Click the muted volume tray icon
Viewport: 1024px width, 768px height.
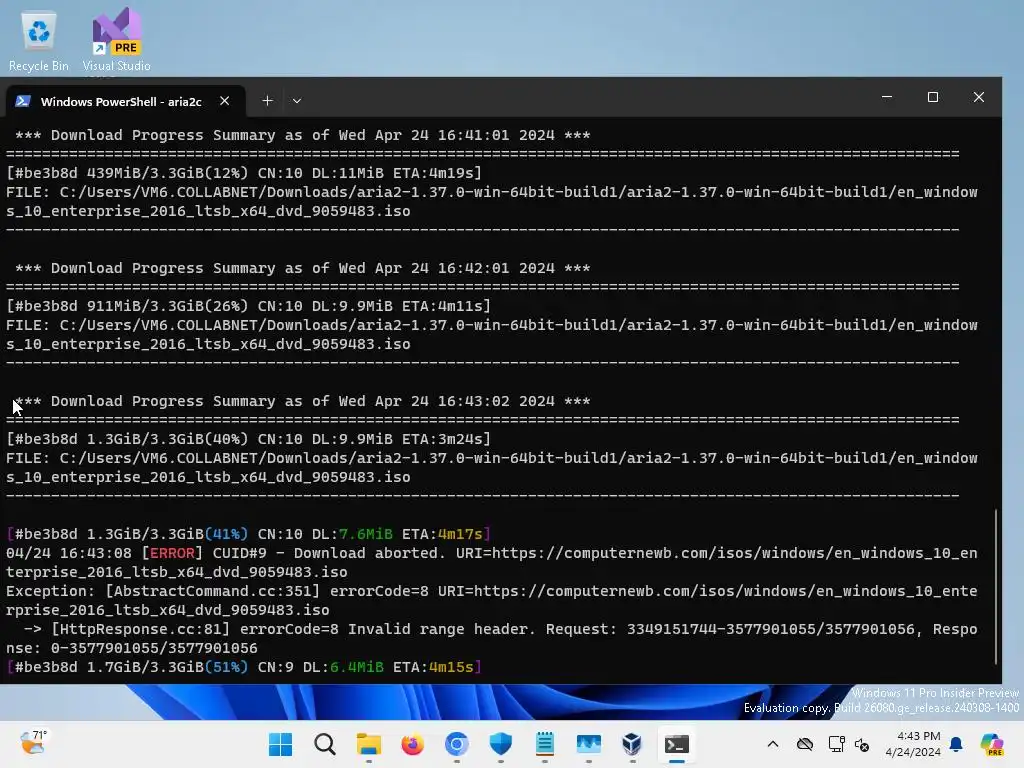pos(862,744)
